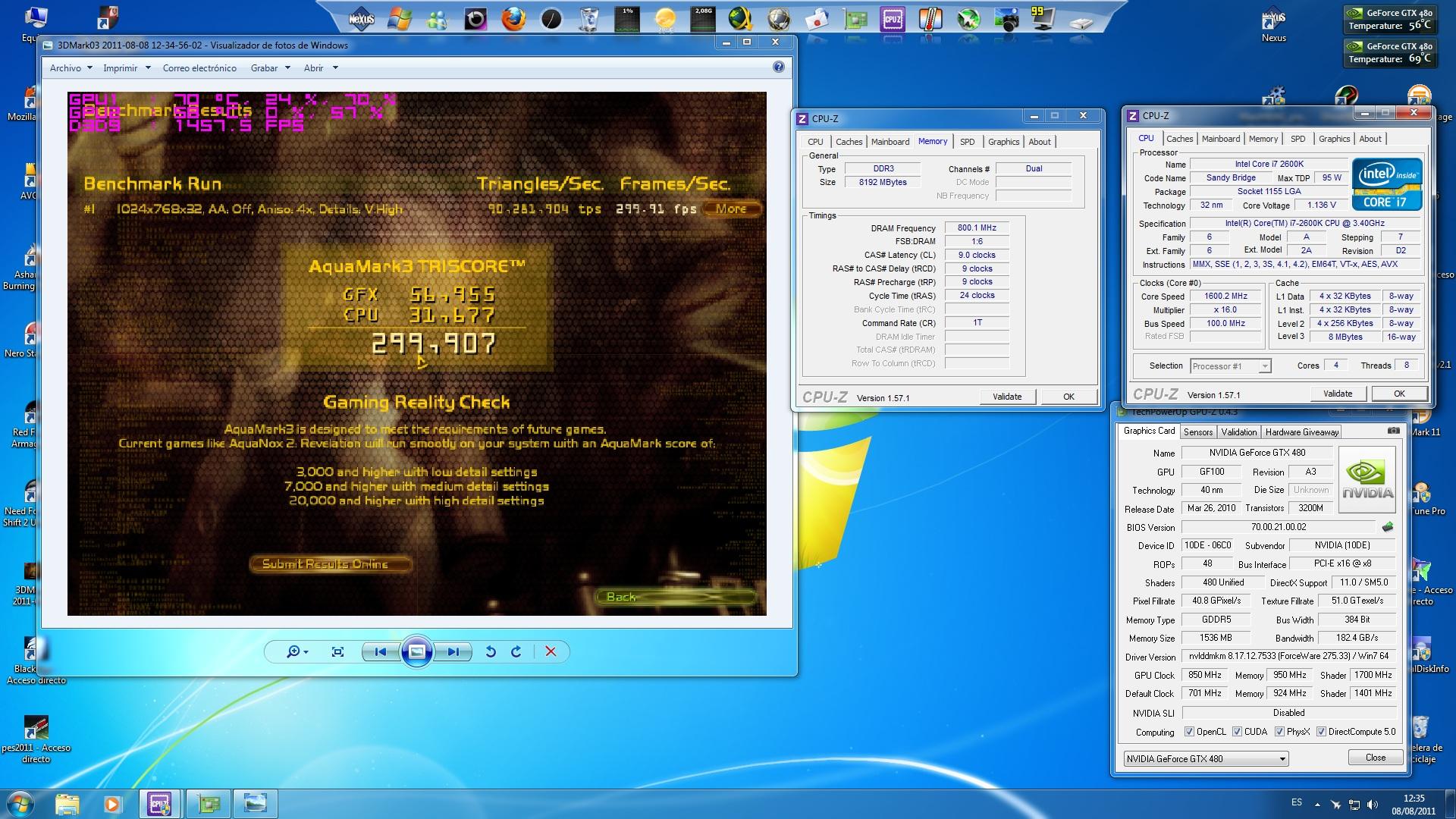The width and height of the screenshot is (1456, 819).
Task: Open the Grabar menu dropdown
Action: click(x=270, y=67)
